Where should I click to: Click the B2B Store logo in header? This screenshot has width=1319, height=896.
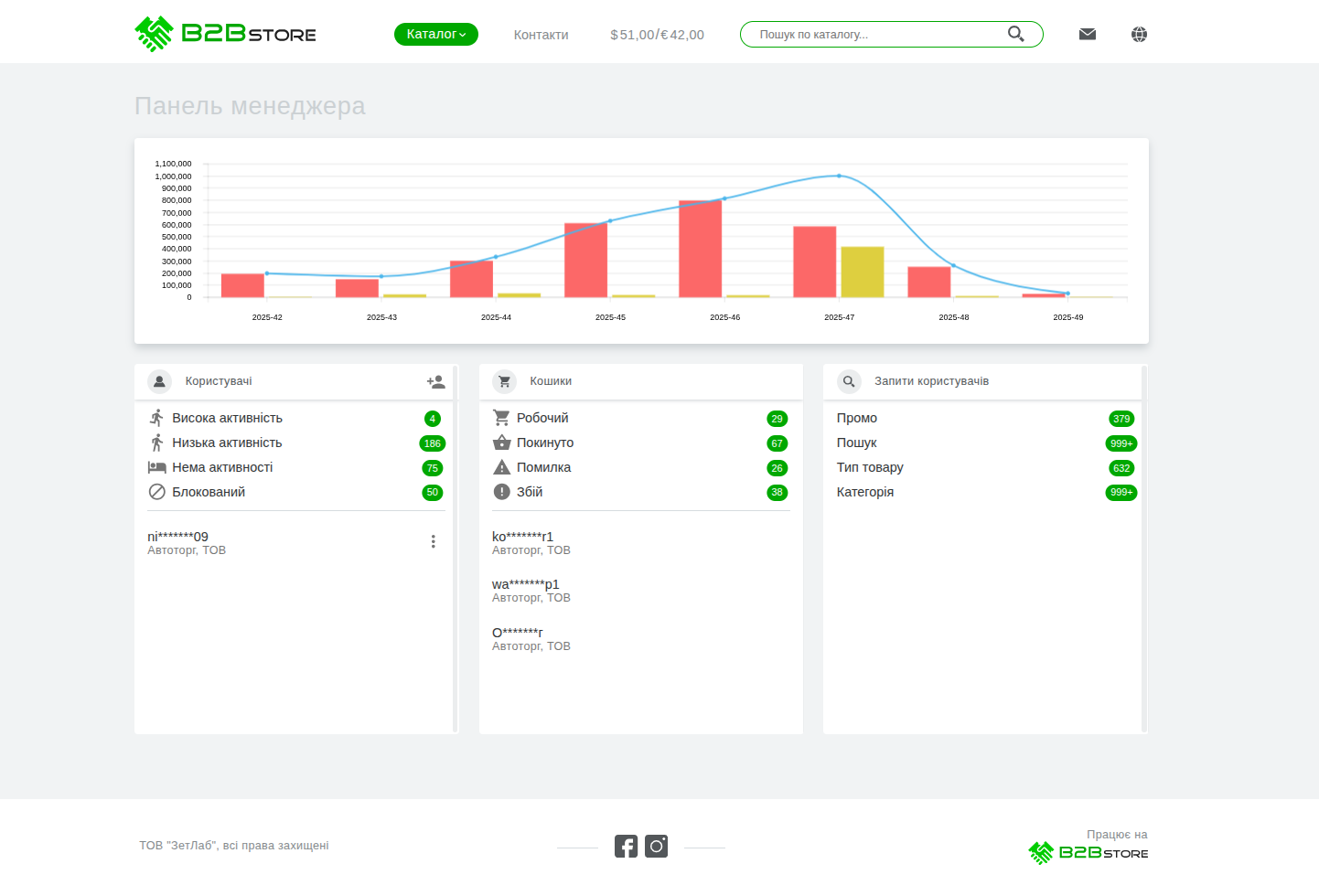click(x=225, y=35)
